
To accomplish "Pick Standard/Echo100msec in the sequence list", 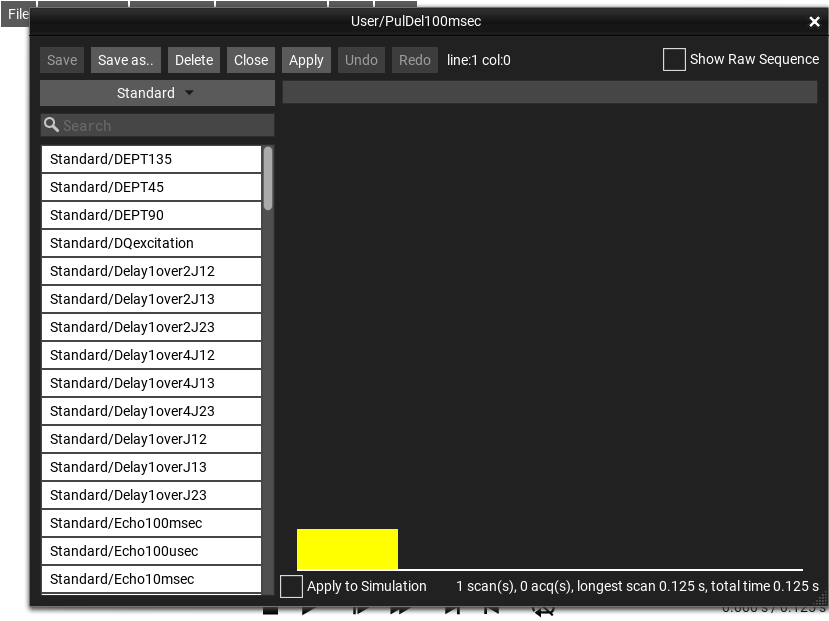I will 151,523.
